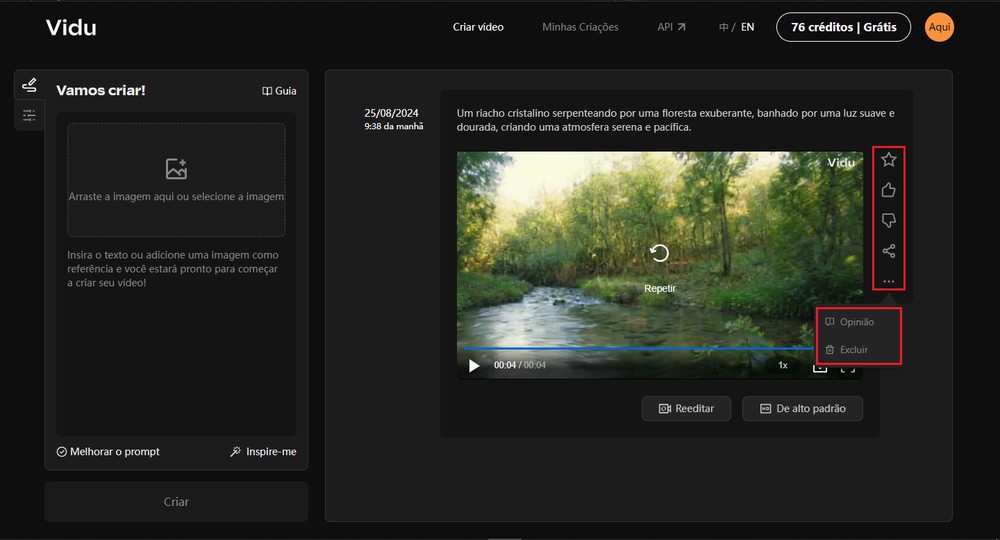
Task: Click Inspire-me for a prompt idea
Action: click(263, 451)
